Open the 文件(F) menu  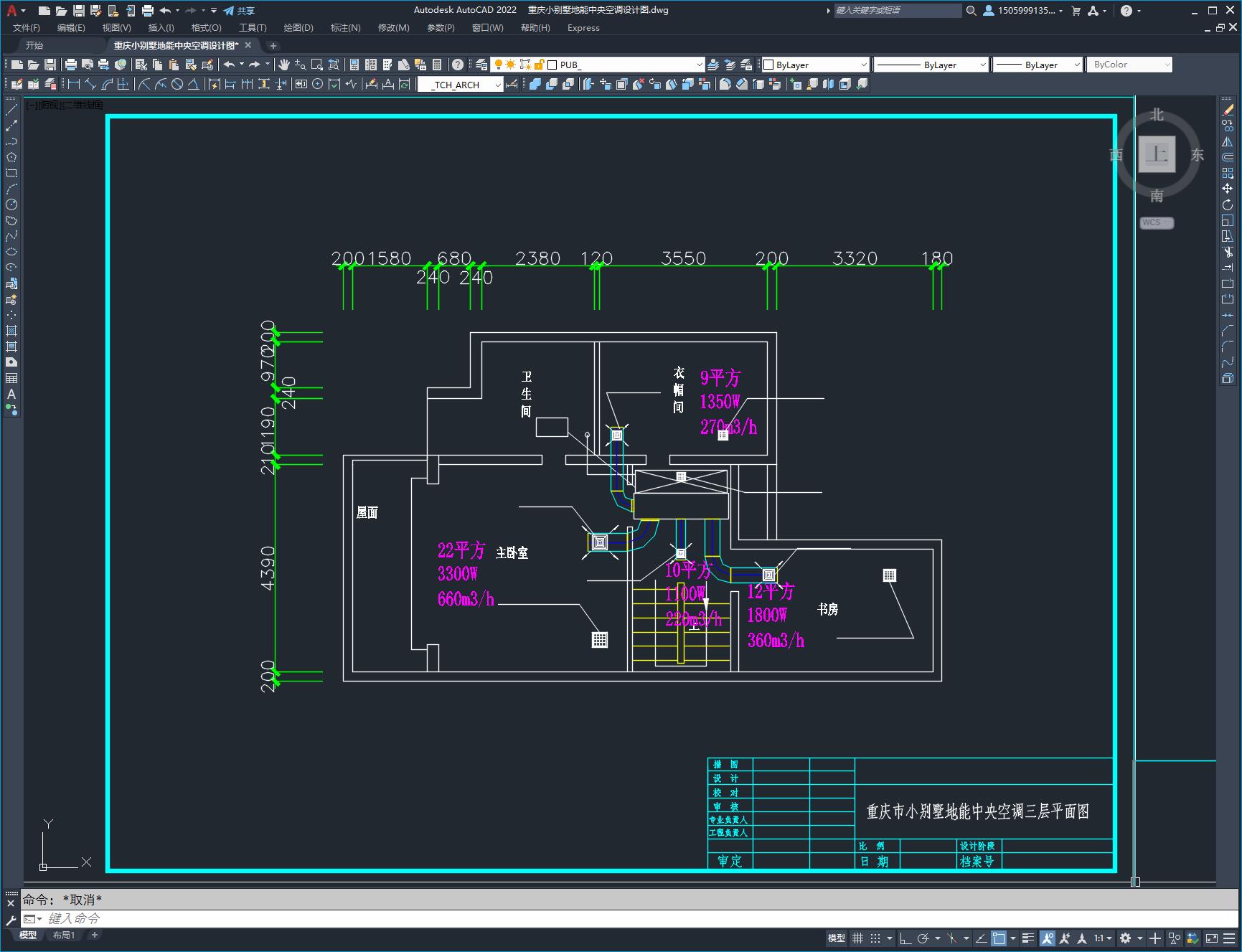pyautogui.click(x=27, y=27)
